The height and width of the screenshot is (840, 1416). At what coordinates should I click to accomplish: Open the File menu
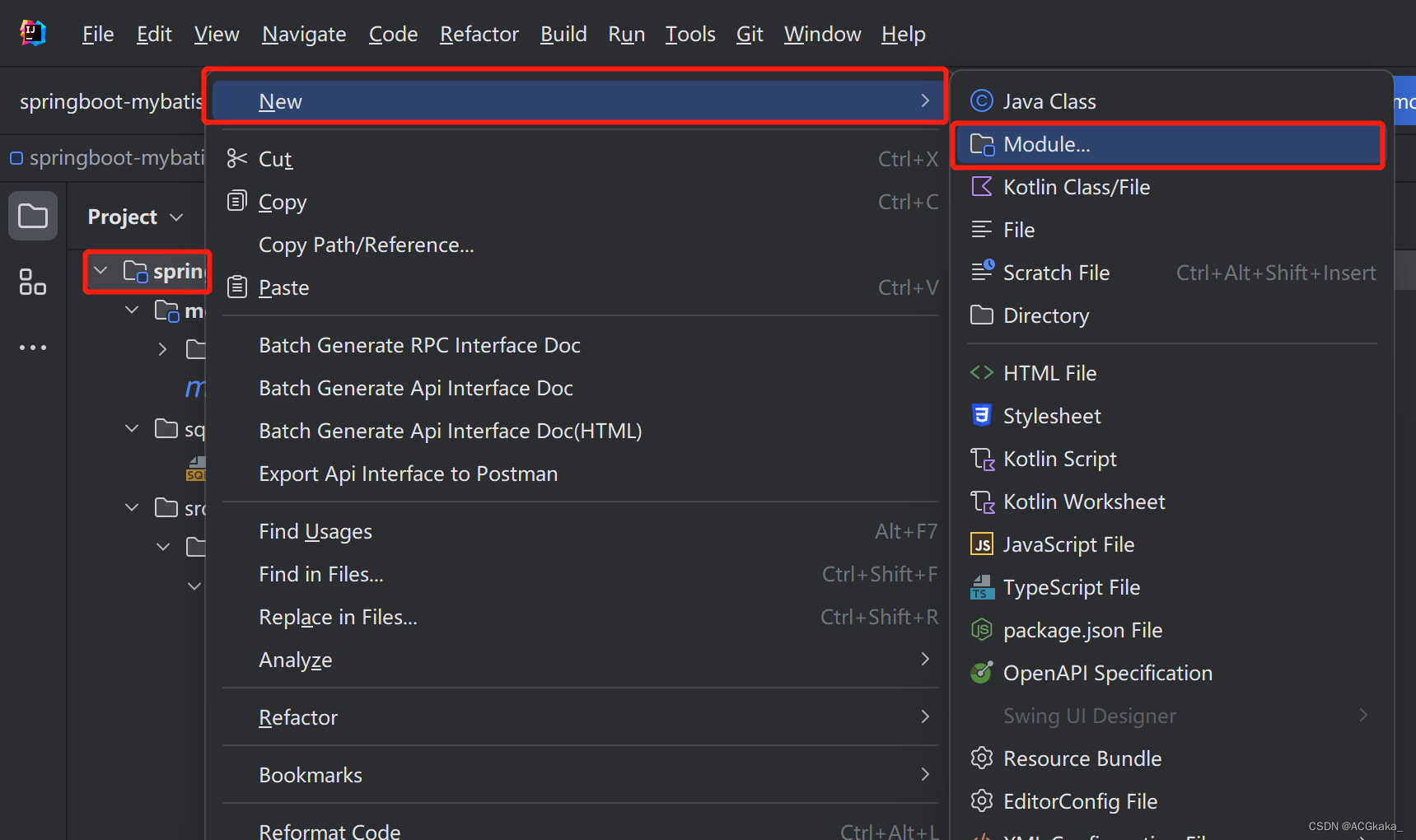pos(98,34)
